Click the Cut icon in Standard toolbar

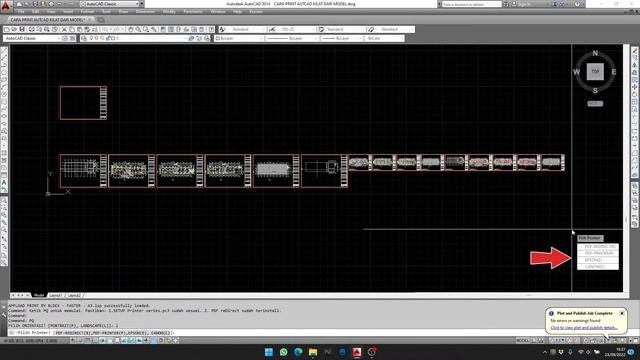point(64,29)
